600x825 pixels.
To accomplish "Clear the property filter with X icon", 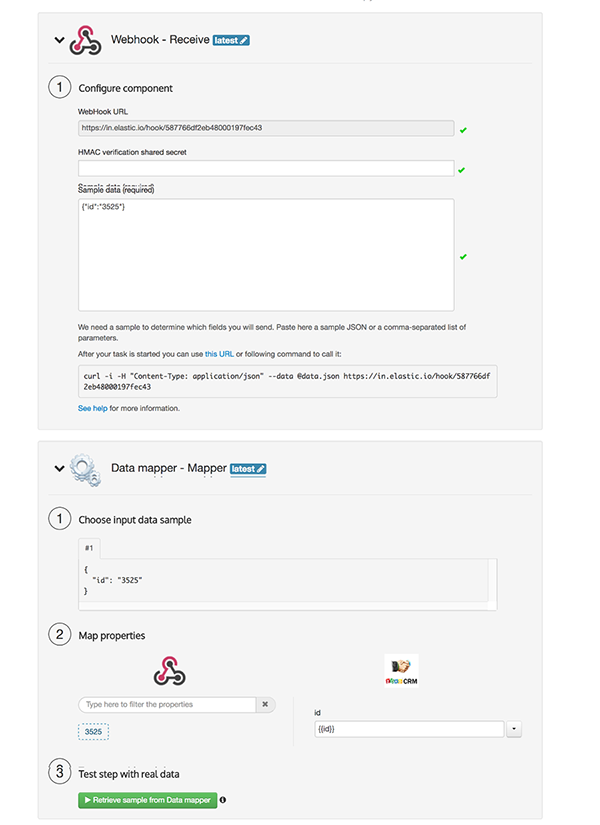I will [x=266, y=704].
